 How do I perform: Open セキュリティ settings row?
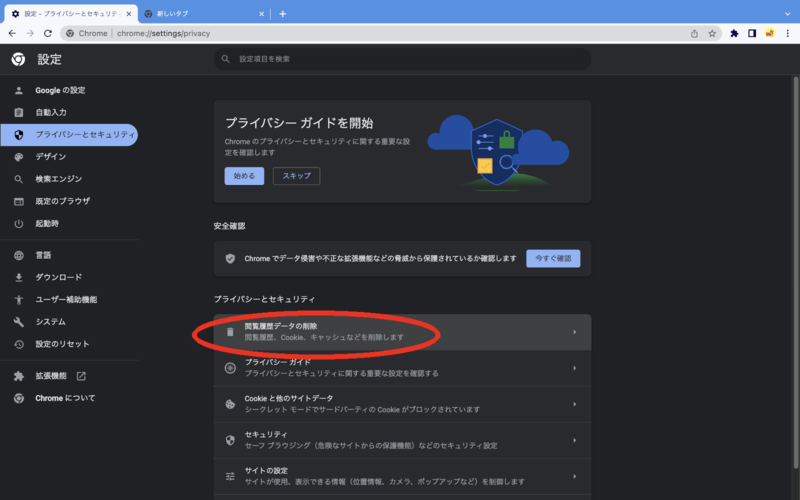[402, 440]
